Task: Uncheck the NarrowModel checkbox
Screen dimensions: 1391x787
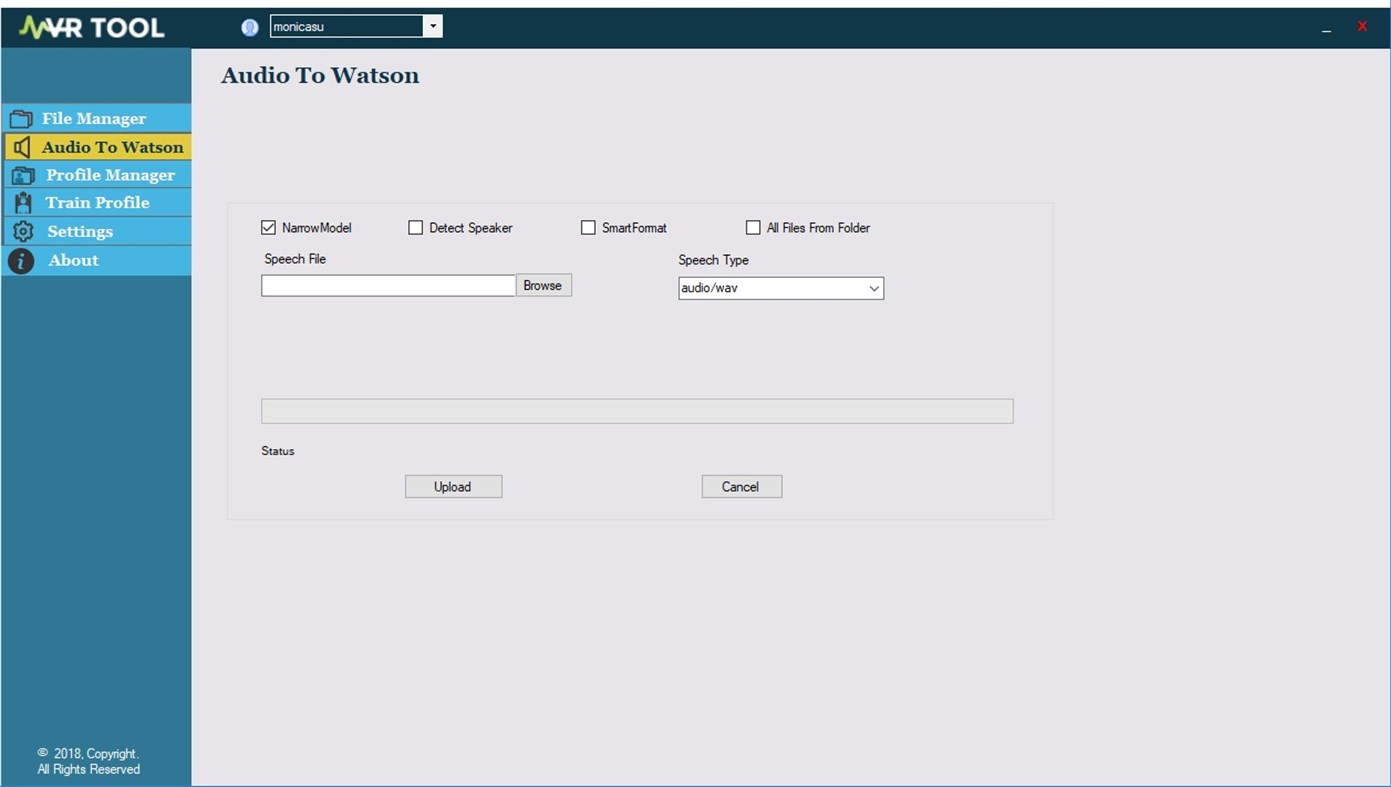Action: (x=267, y=227)
